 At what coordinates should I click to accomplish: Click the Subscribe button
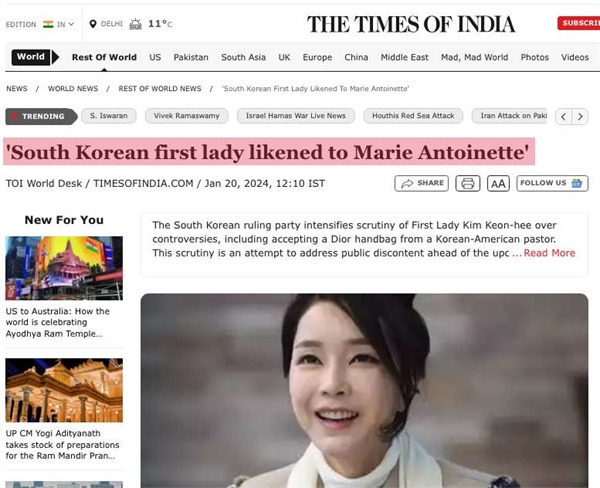(x=579, y=23)
